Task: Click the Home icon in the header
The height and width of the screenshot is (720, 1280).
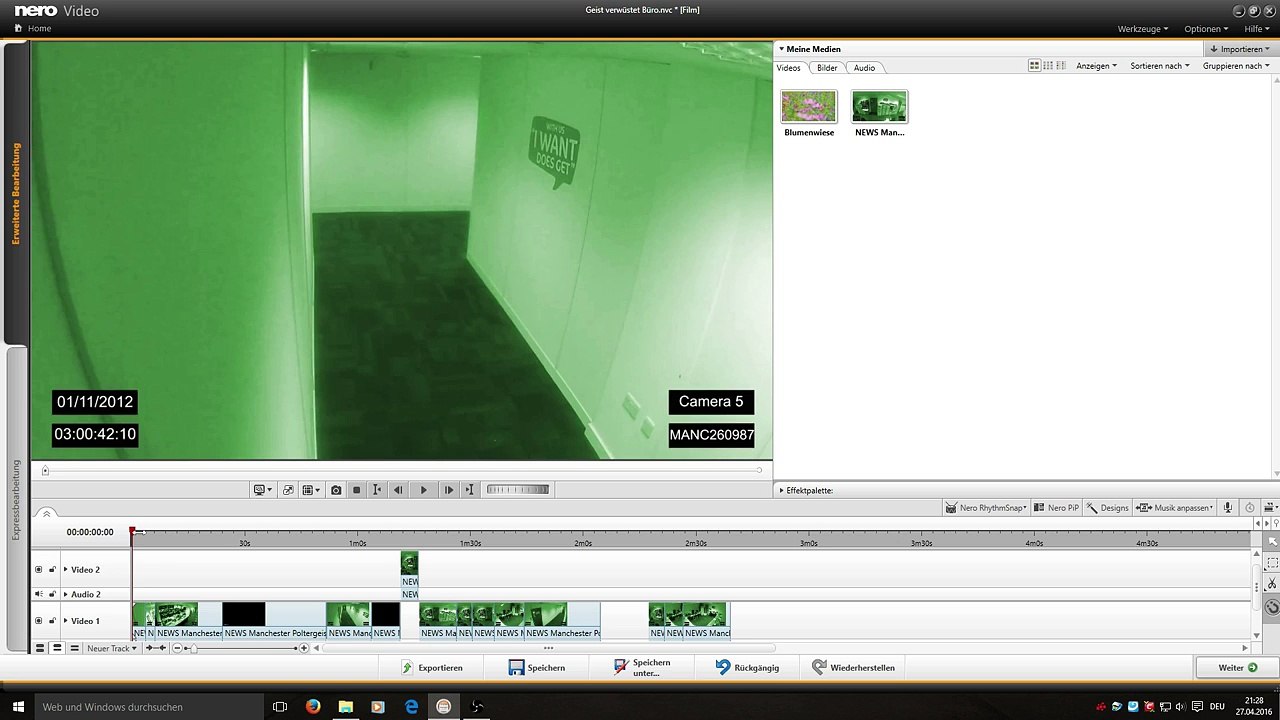Action: tap(18, 28)
